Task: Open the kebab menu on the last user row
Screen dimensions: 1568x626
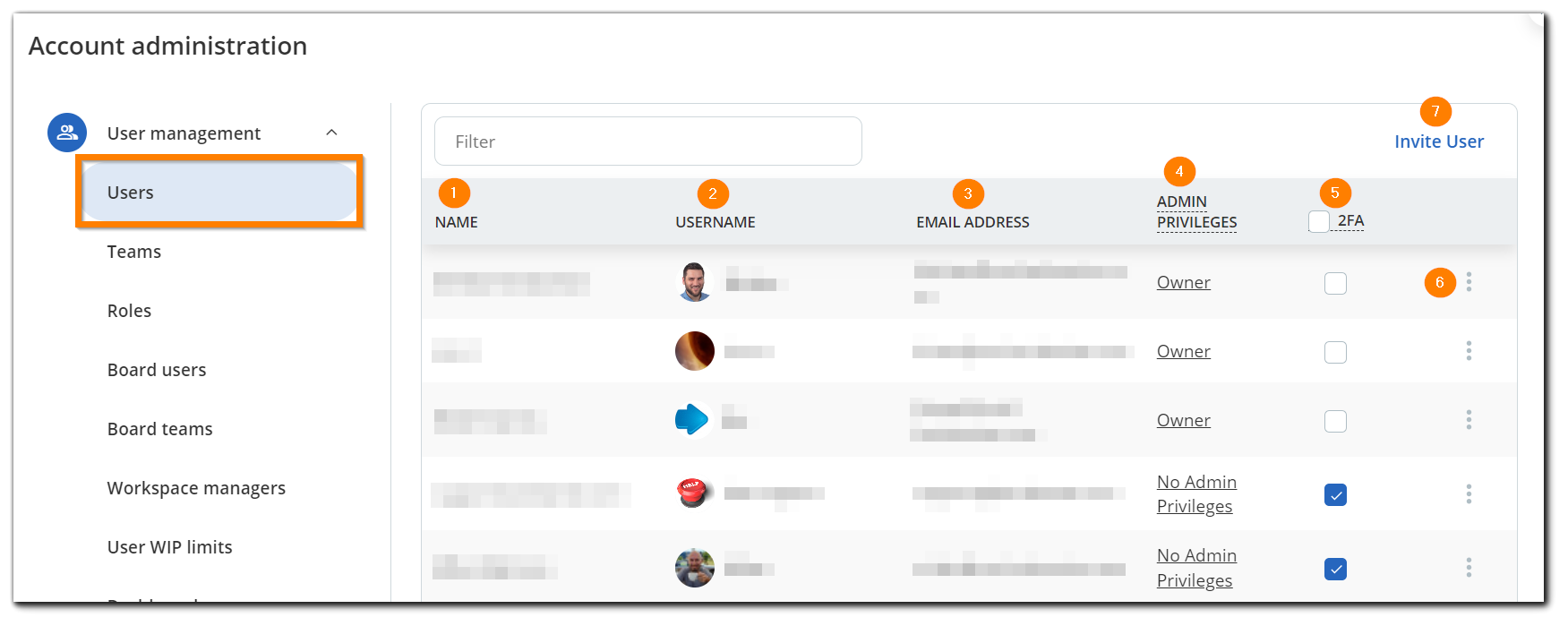Action: point(1469,567)
